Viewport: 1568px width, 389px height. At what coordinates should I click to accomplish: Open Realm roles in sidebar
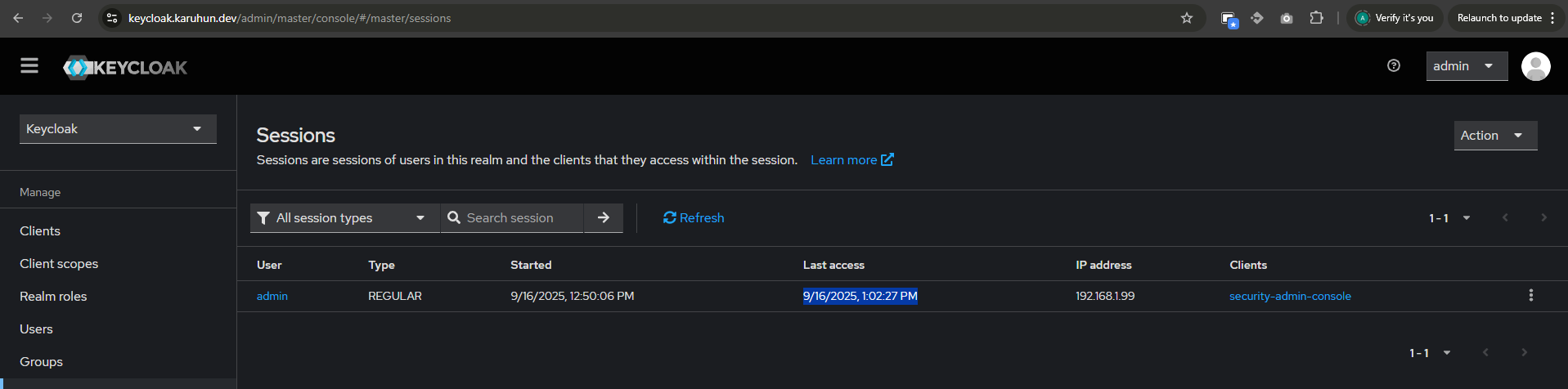click(x=53, y=297)
